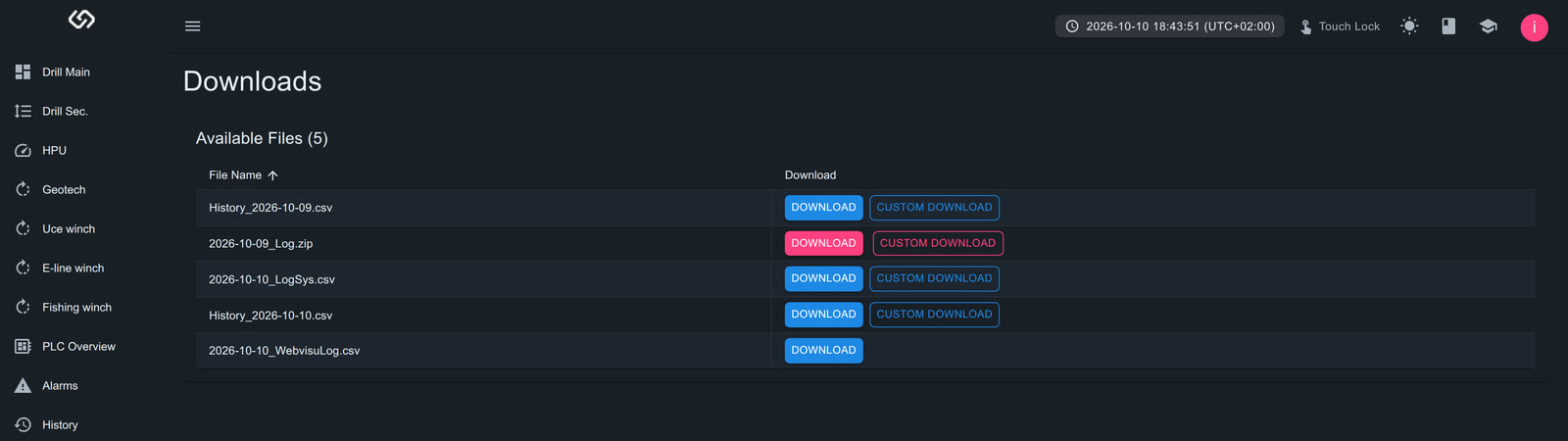Select file name 2026-10-10_WebvisuLog.csv
This screenshot has width=1568, height=441.
pos(284,351)
